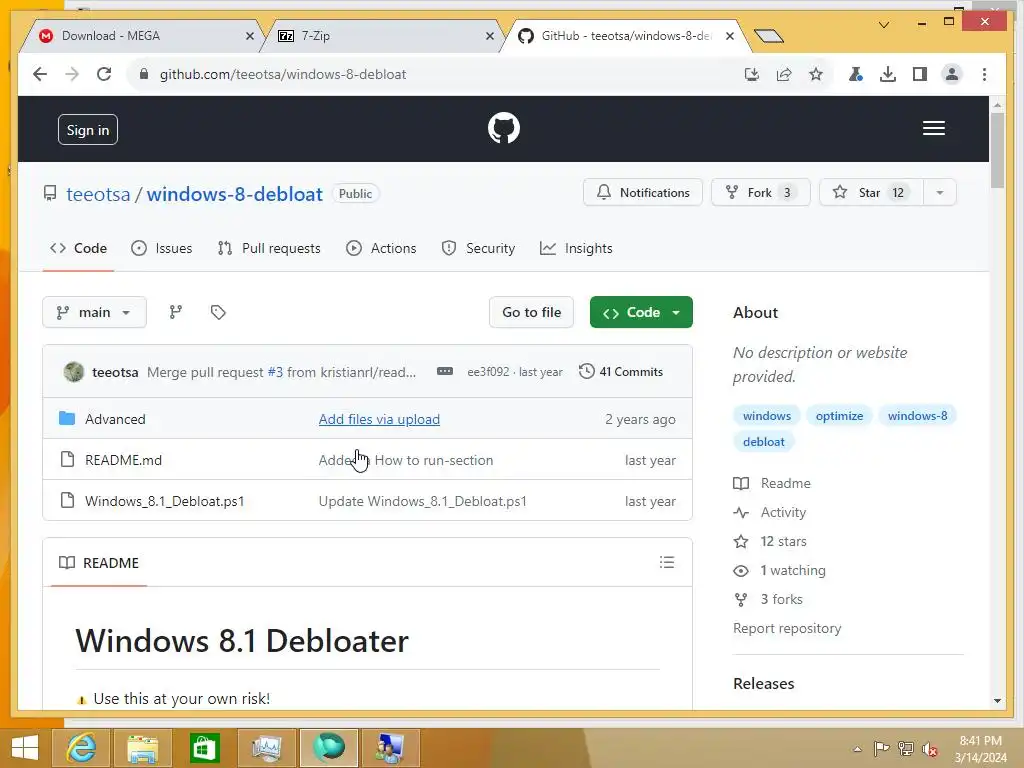Open the Insights repository tab
The width and height of the screenshot is (1024, 768).
pos(576,248)
